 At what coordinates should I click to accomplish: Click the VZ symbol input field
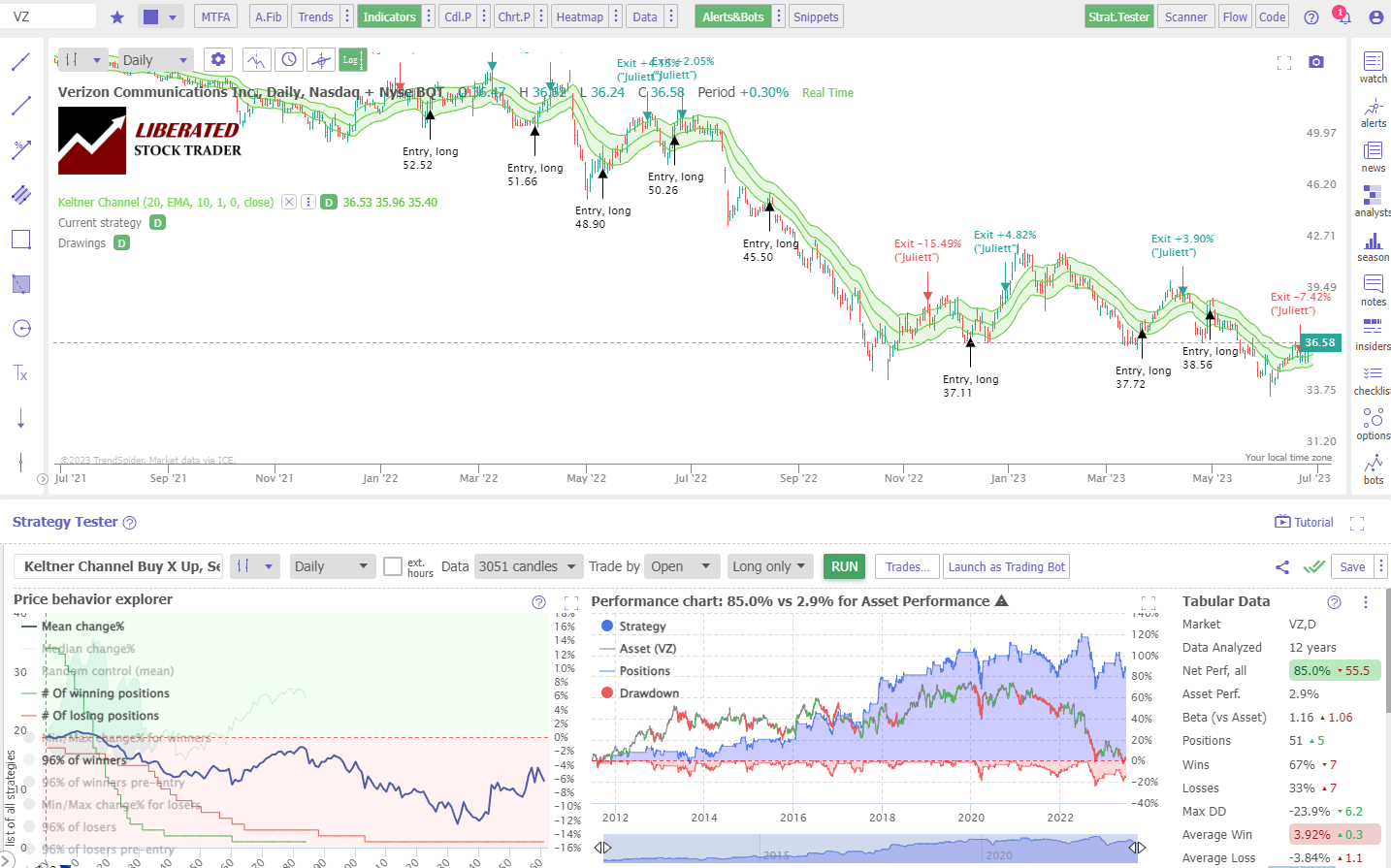pyautogui.click(x=49, y=16)
